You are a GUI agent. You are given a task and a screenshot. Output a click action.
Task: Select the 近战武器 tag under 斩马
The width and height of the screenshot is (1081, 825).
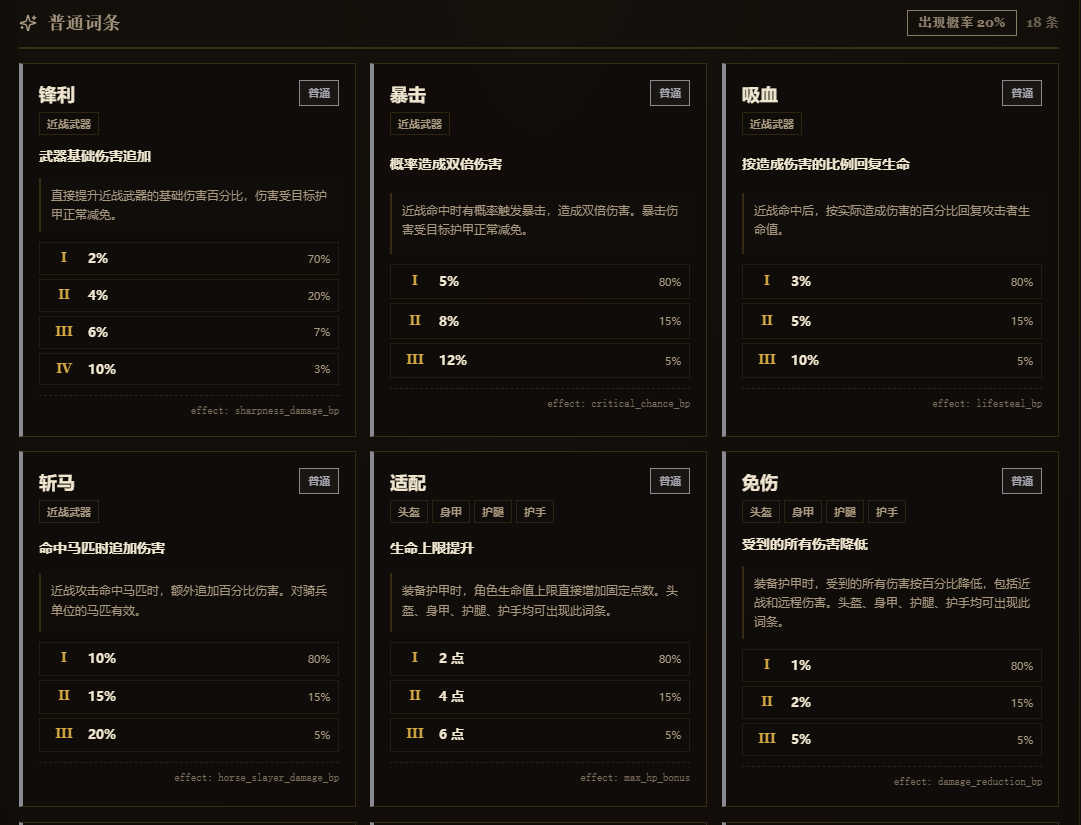(69, 512)
